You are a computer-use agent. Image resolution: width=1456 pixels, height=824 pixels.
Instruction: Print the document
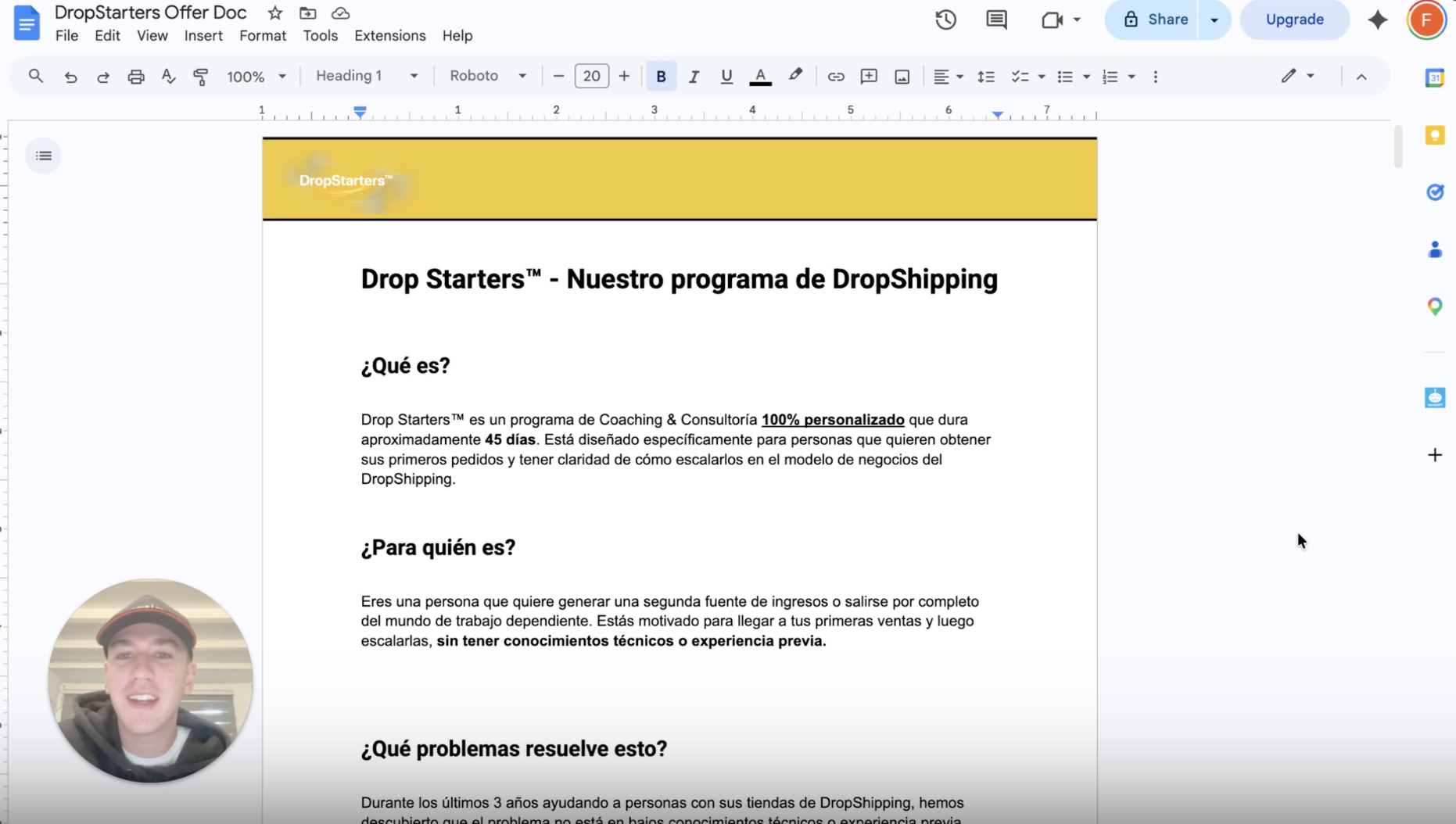[136, 77]
